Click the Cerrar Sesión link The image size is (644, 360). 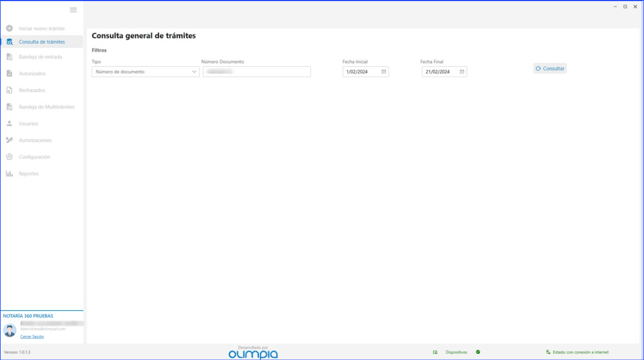[x=32, y=337]
